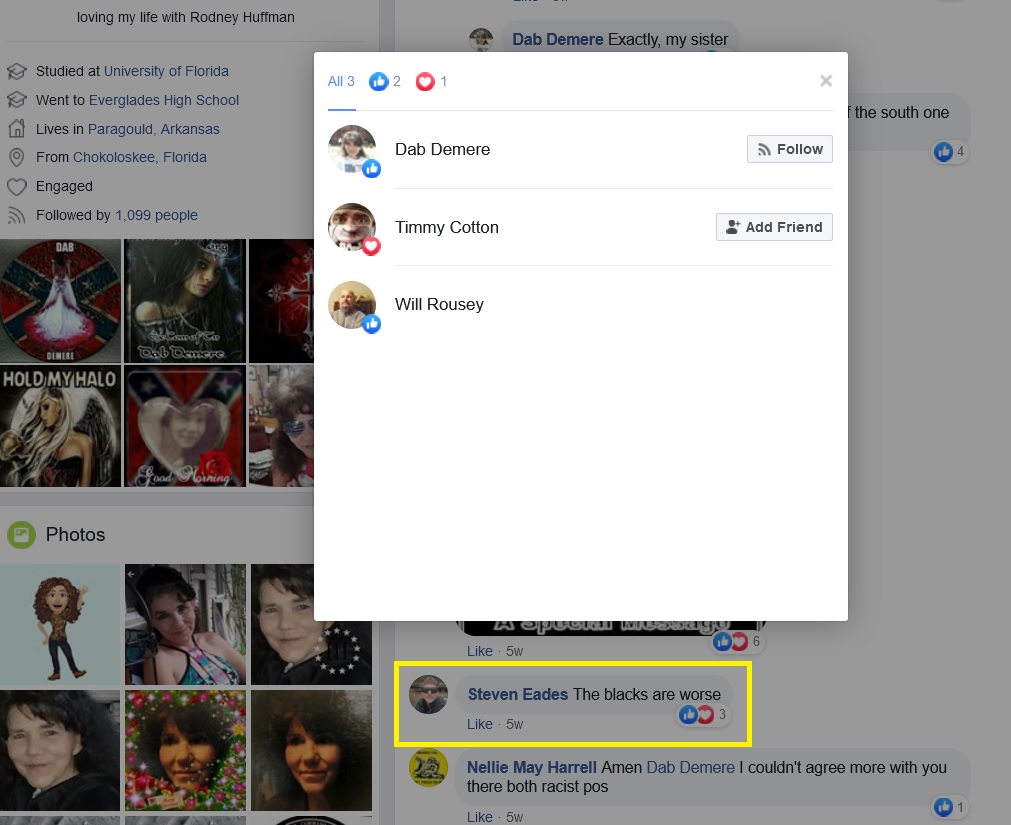
Task: Click the heart icon beside Engaged
Action: tap(17, 187)
